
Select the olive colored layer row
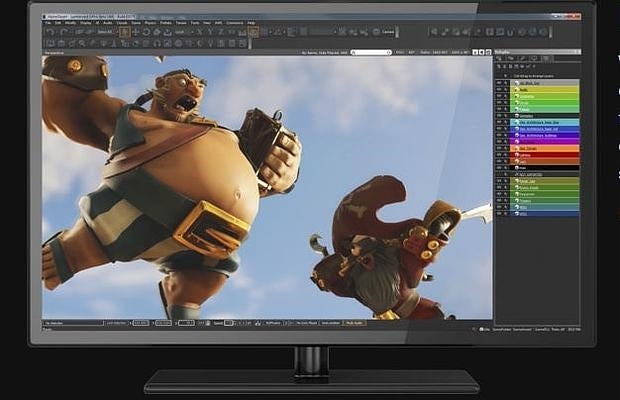click(545, 181)
